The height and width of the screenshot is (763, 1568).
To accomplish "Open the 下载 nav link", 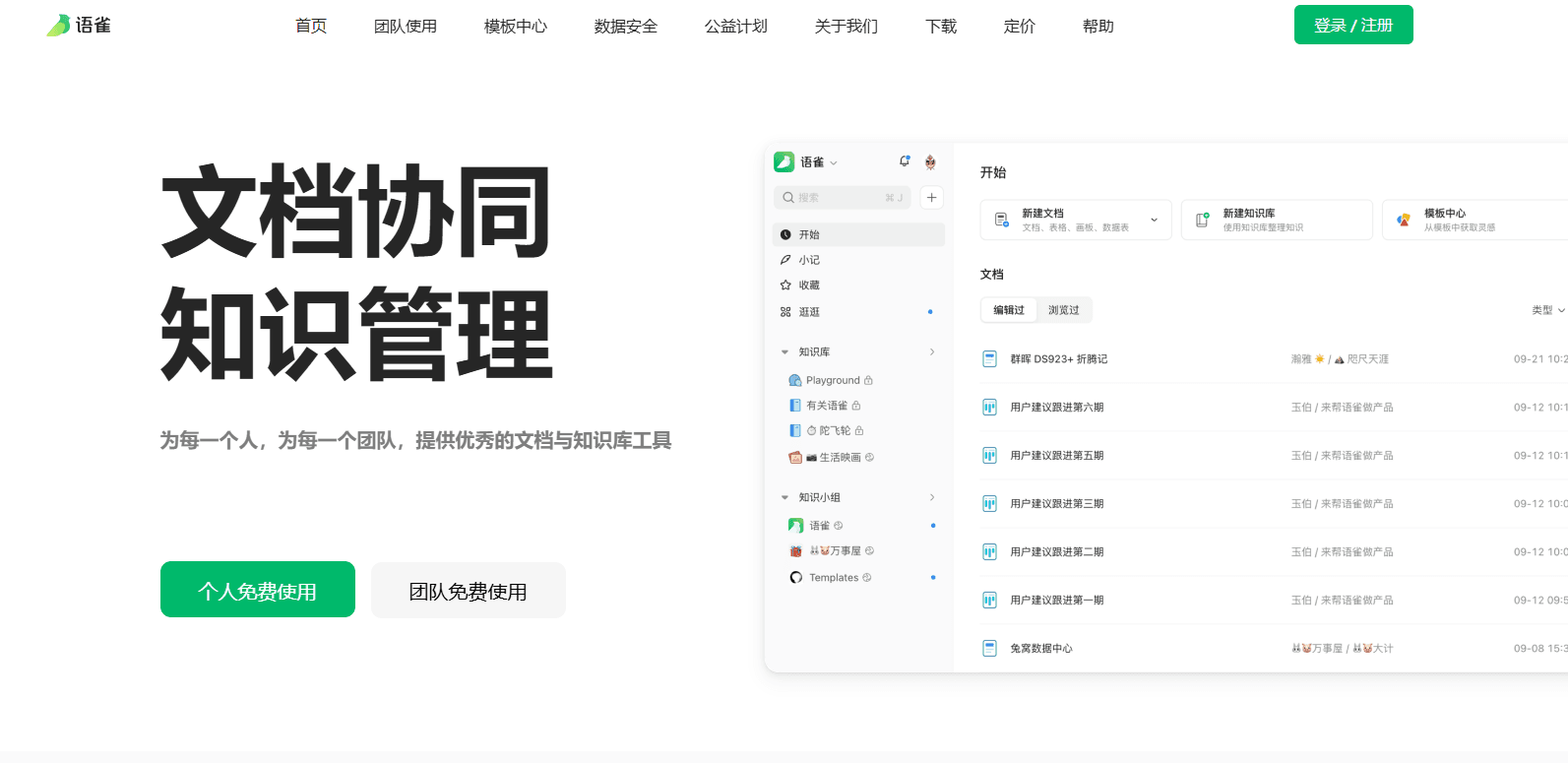I will click(x=941, y=27).
